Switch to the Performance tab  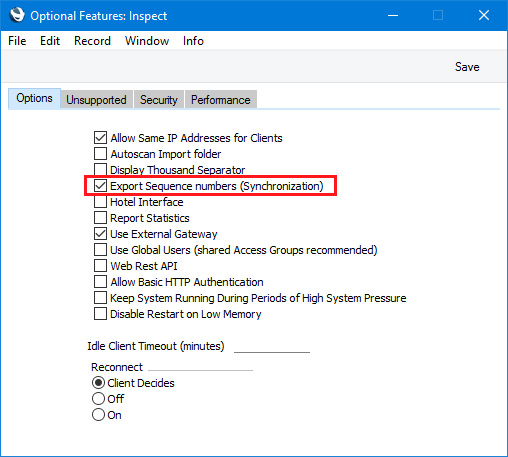click(x=221, y=100)
